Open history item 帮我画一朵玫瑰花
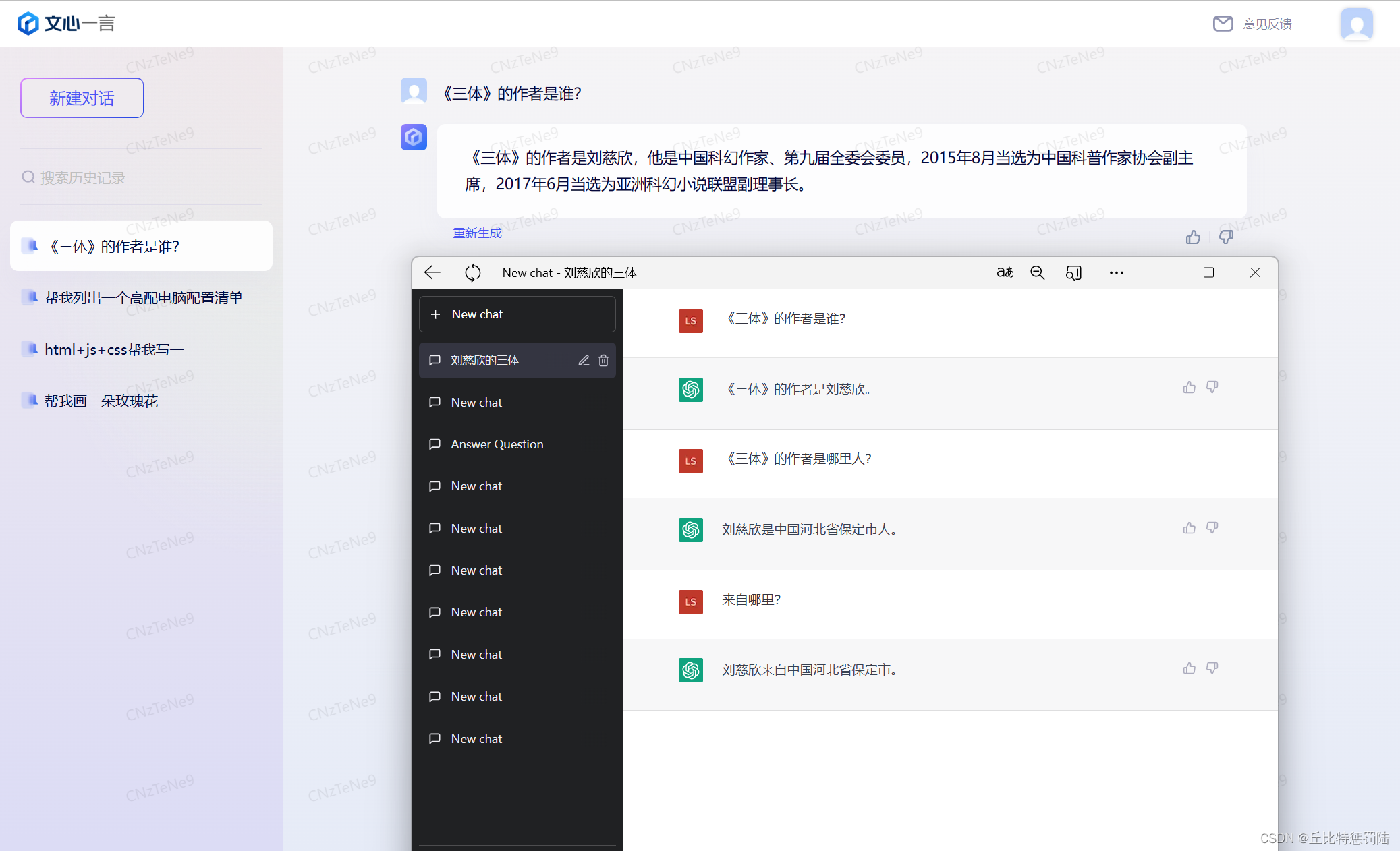Image resolution: width=1400 pixels, height=851 pixels. 142,401
